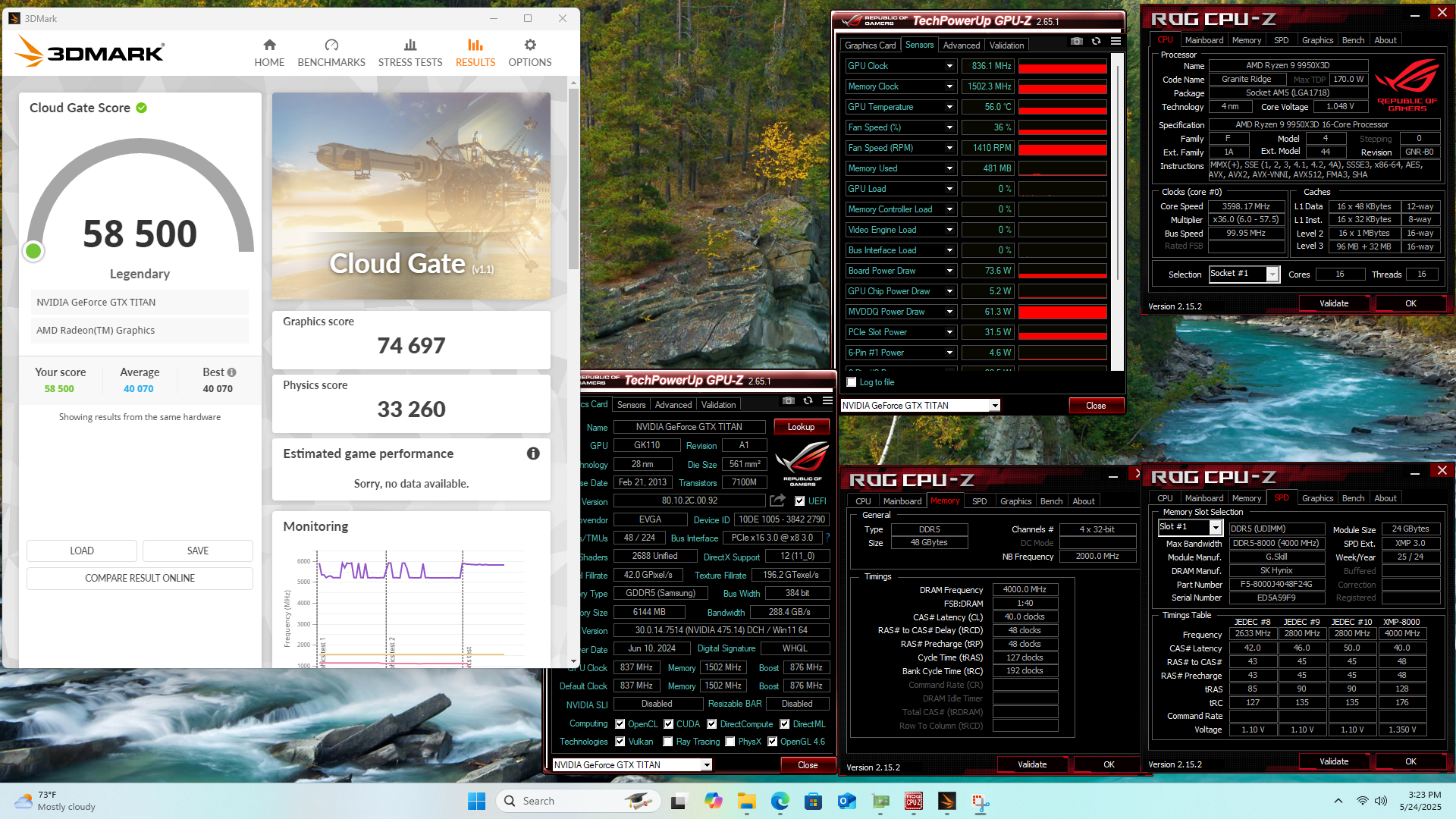This screenshot has width=1456, height=819.
Task: Toggle DirectML checkbox in GPU-Z
Action: tap(785, 724)
